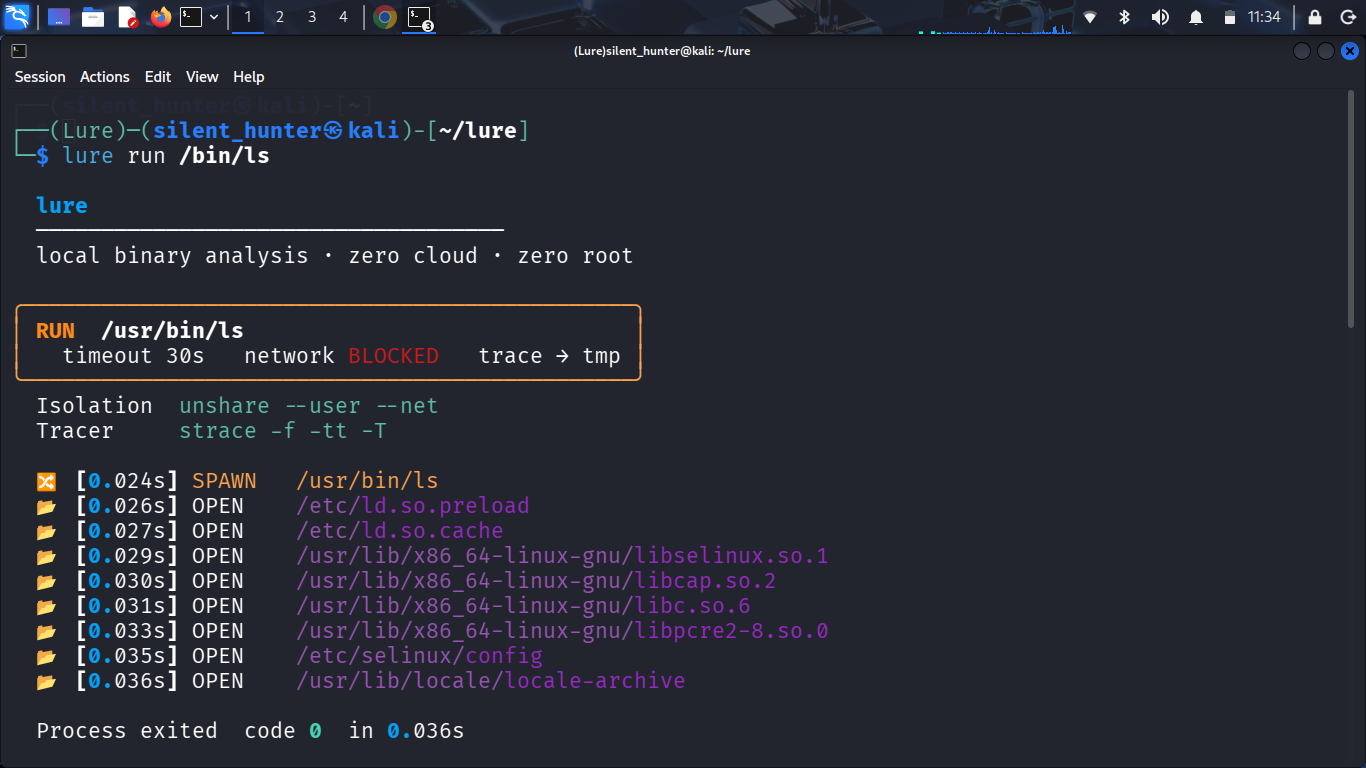Click the folder icon for ld.so.cache row
Screen dimensions: 1366x768
click(46, 532)
